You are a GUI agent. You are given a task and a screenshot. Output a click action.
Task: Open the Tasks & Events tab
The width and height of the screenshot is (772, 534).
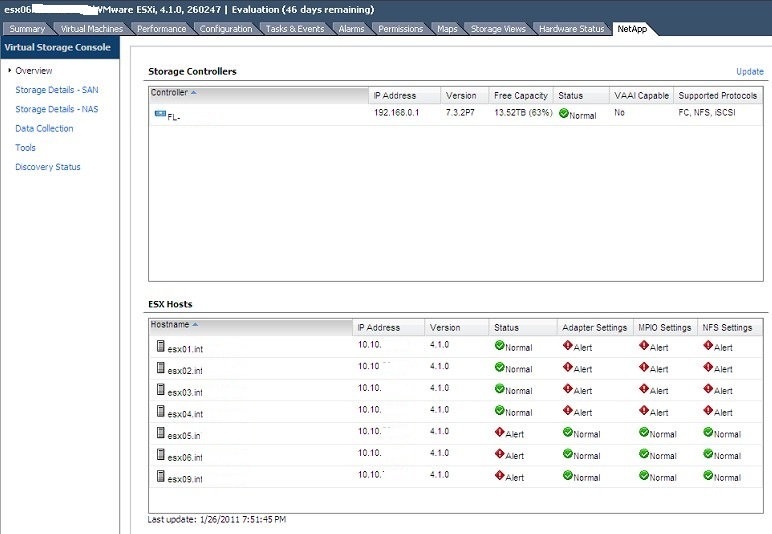pos(295,29)
